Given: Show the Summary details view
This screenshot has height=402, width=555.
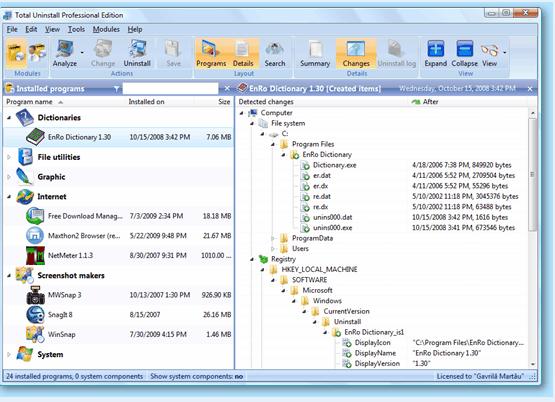Looking at the screenshot, I should point(315,53).
